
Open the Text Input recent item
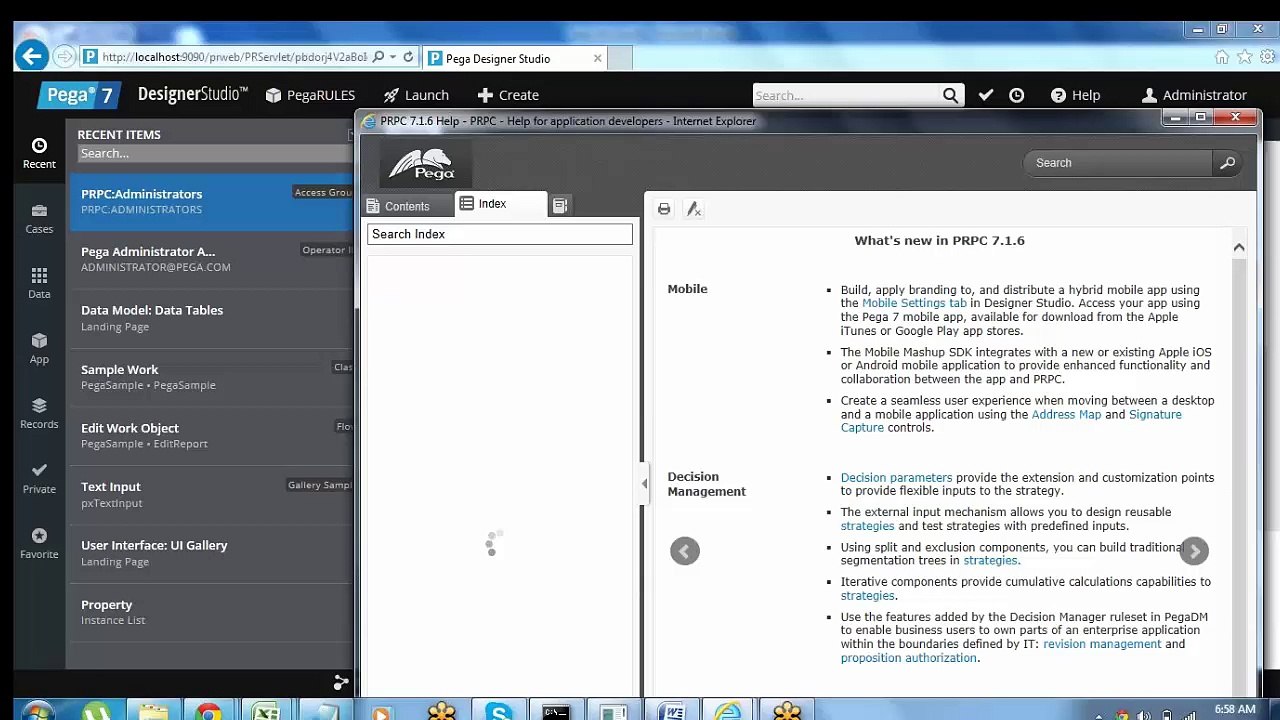pyautogui.click(x=210, y=494)
